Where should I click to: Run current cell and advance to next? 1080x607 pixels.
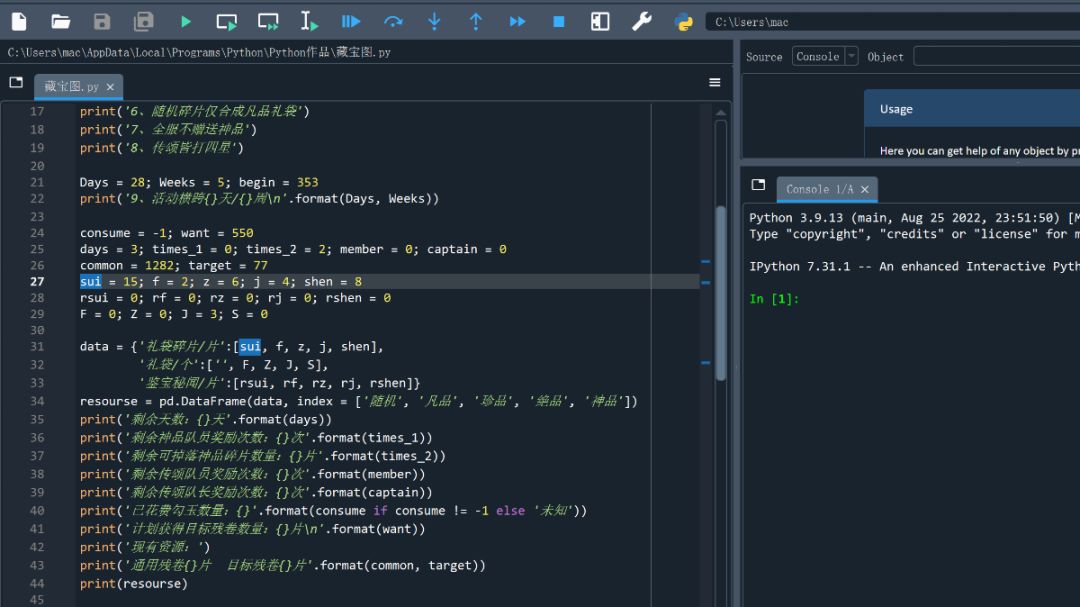(268, 21)
